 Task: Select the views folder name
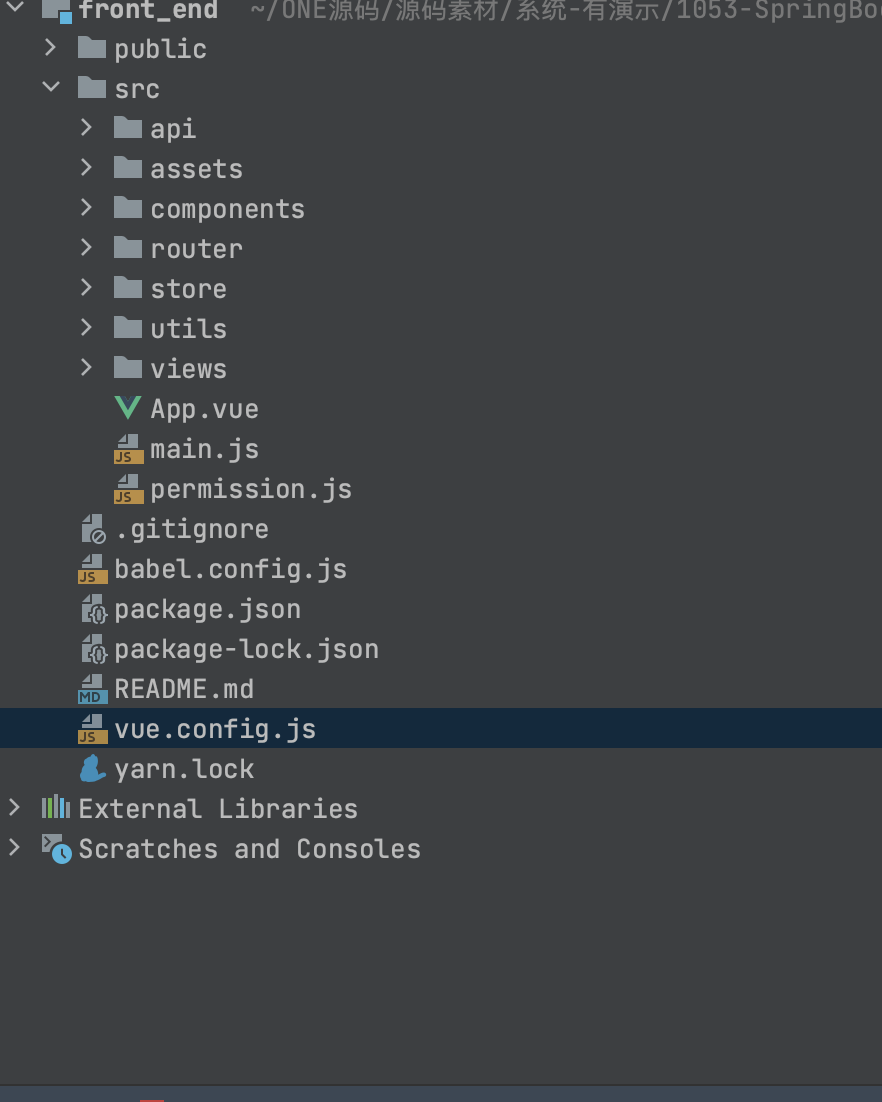click(x=188, y=369)
